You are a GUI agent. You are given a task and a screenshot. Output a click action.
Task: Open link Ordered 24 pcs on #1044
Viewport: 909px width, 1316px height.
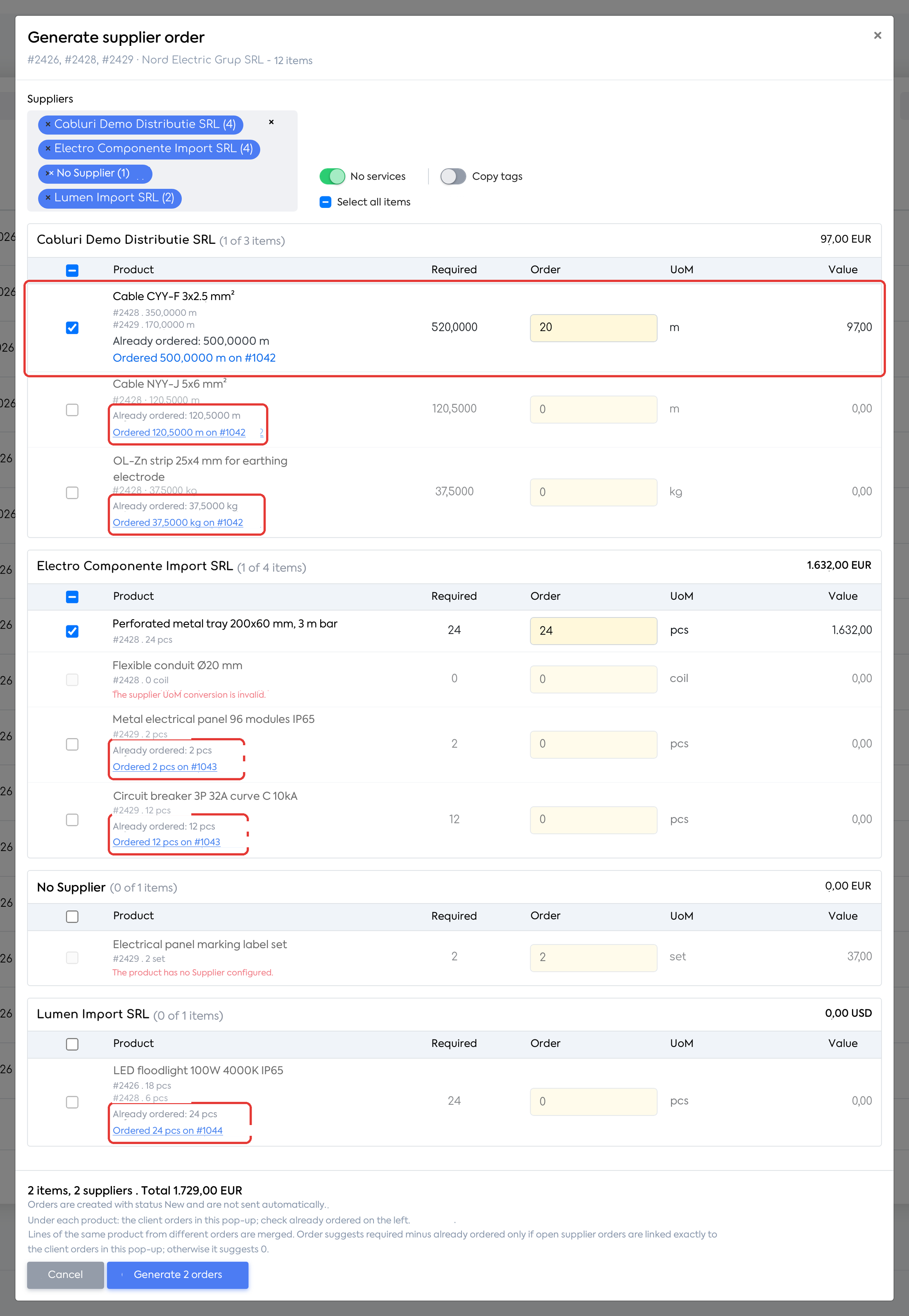point(167,1130)
